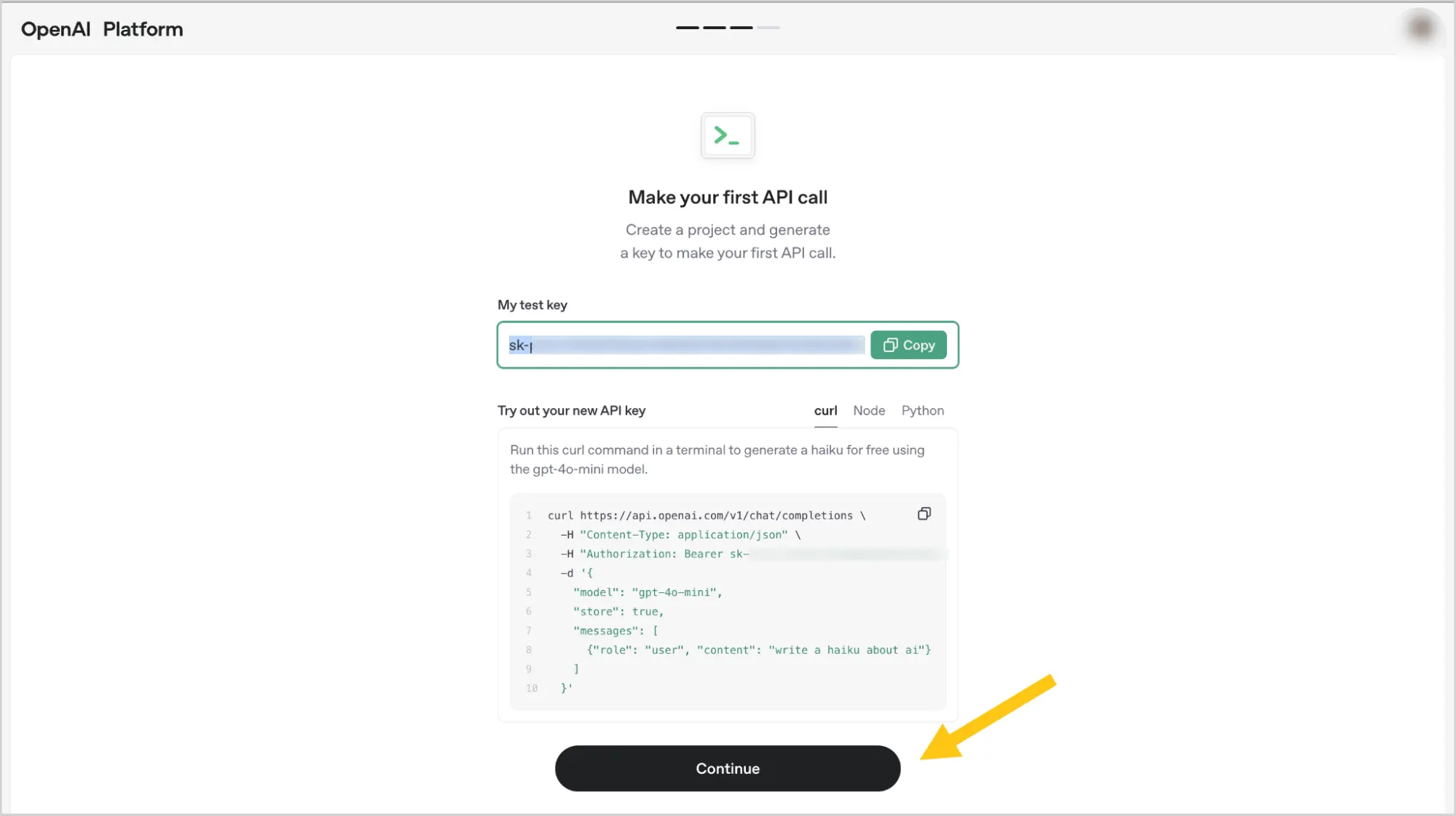
Task: Select the last greyed progress step
Action: pos(768,28)
